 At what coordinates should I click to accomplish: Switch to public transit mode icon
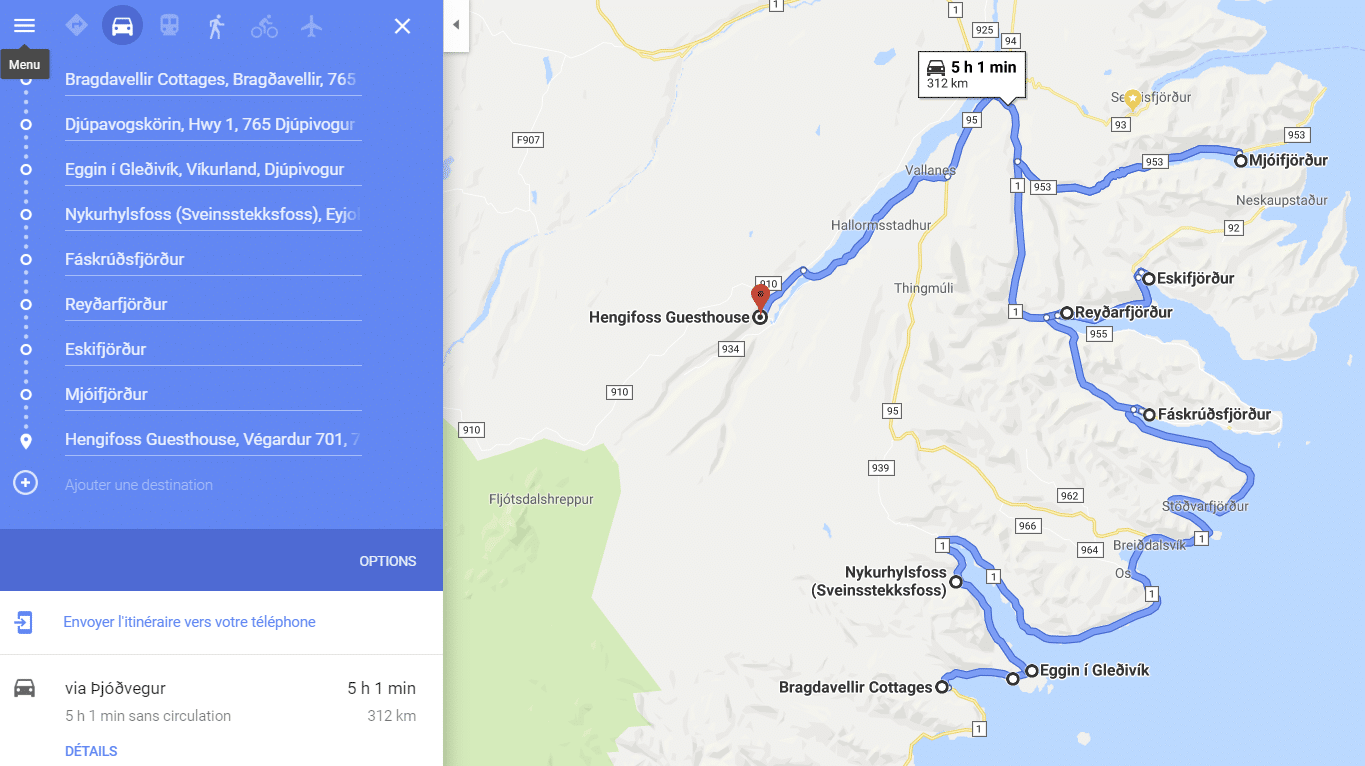tap(169, 26)
